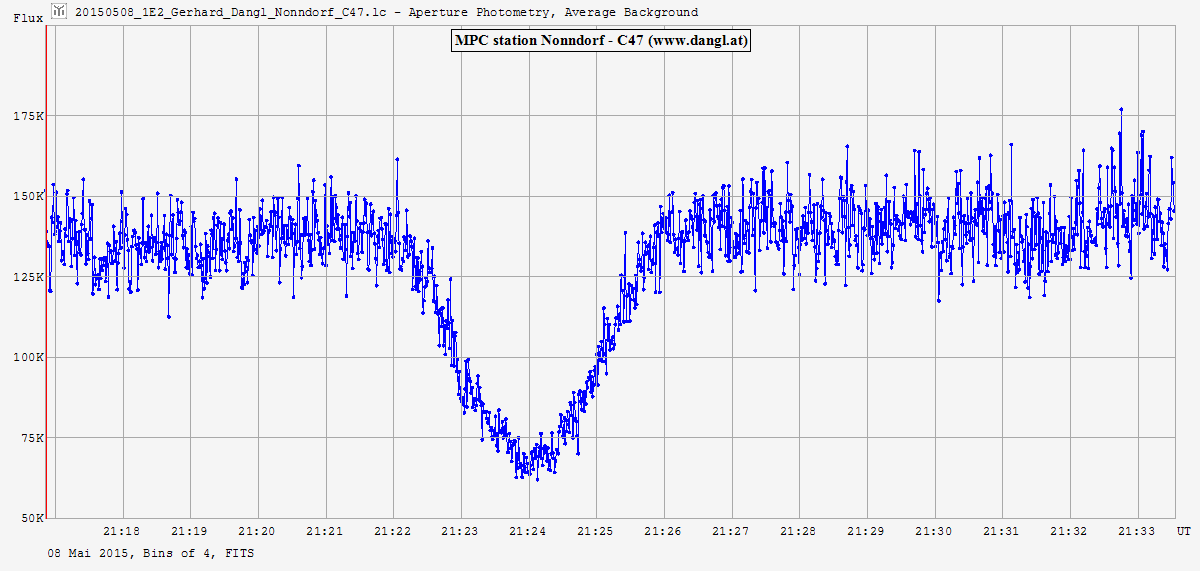The image size is (1200, 571).
Task: Click the 100K flux axis value
Action: pyautogui.click(x=27, y=357)
